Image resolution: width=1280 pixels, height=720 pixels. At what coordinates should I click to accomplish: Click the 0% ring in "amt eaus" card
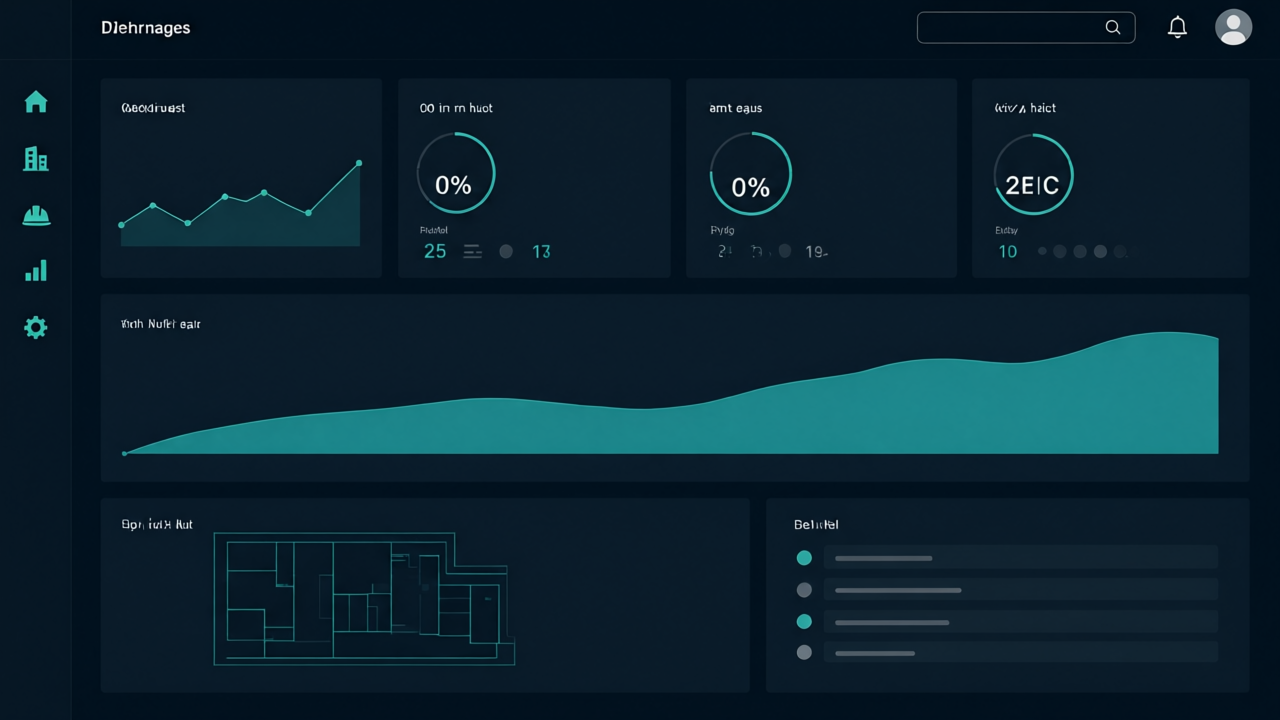(x=750, y=174)
